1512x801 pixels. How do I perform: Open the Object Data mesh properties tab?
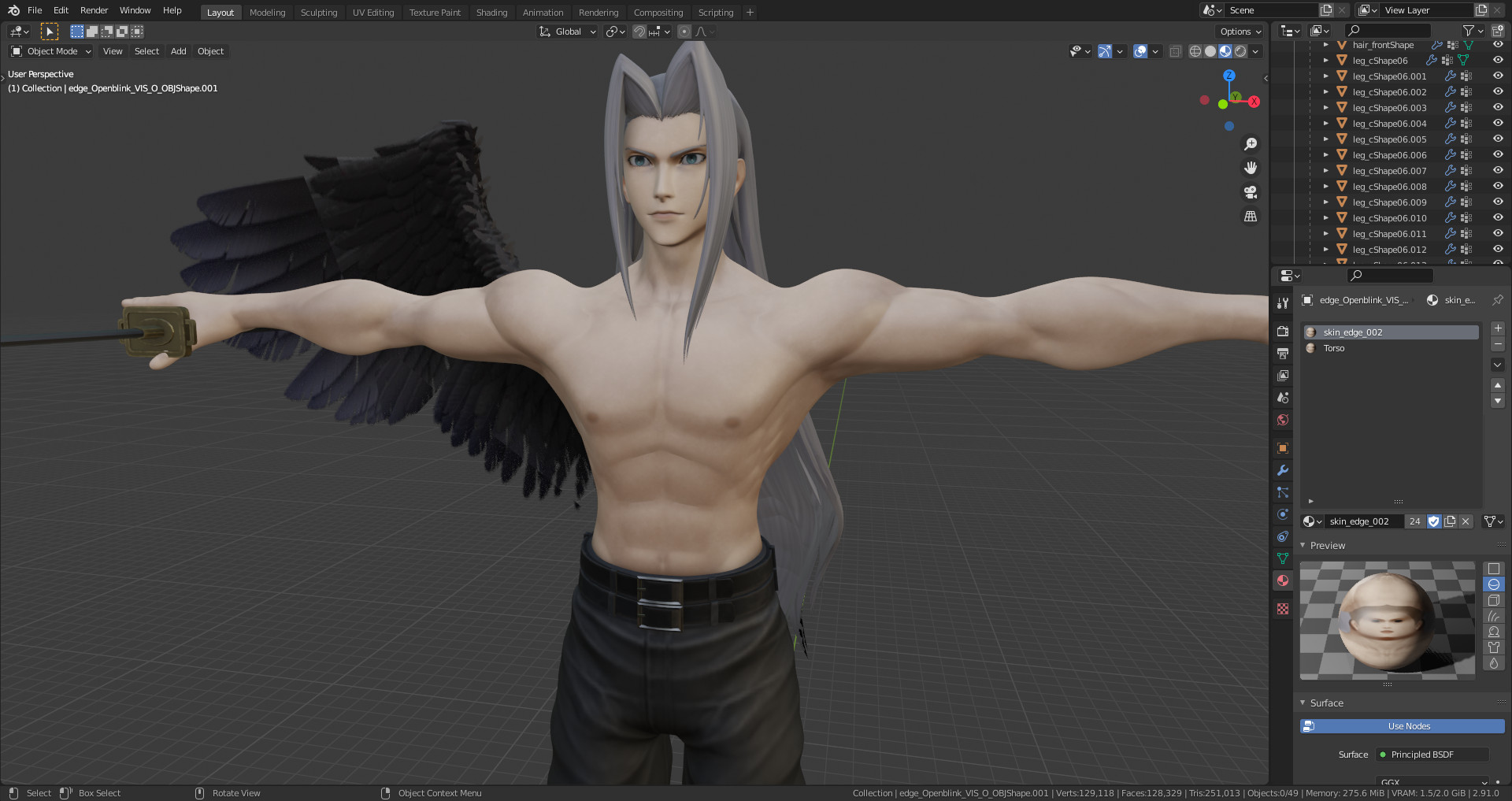(1283, 558)
